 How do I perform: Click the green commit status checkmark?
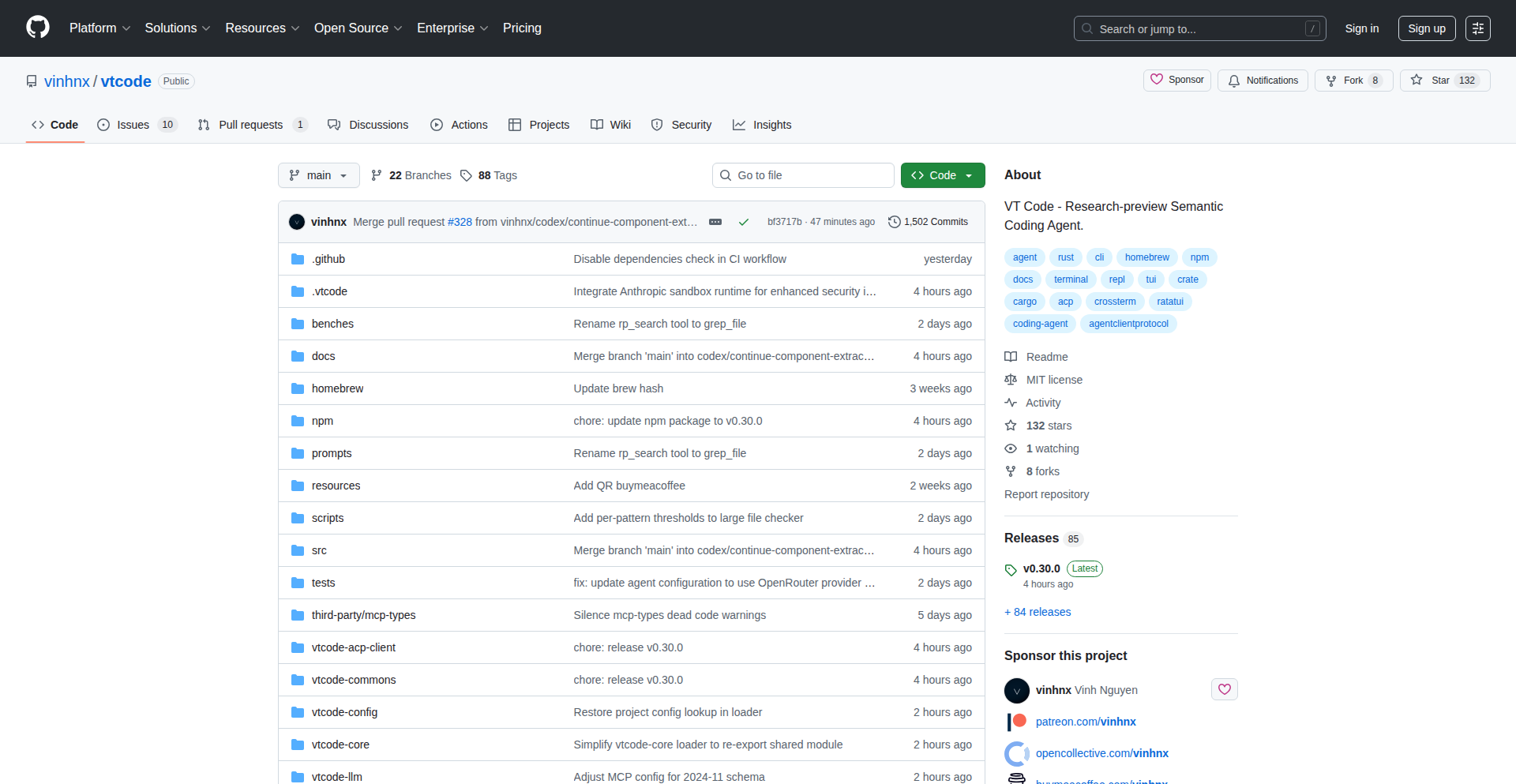point(743,222)
